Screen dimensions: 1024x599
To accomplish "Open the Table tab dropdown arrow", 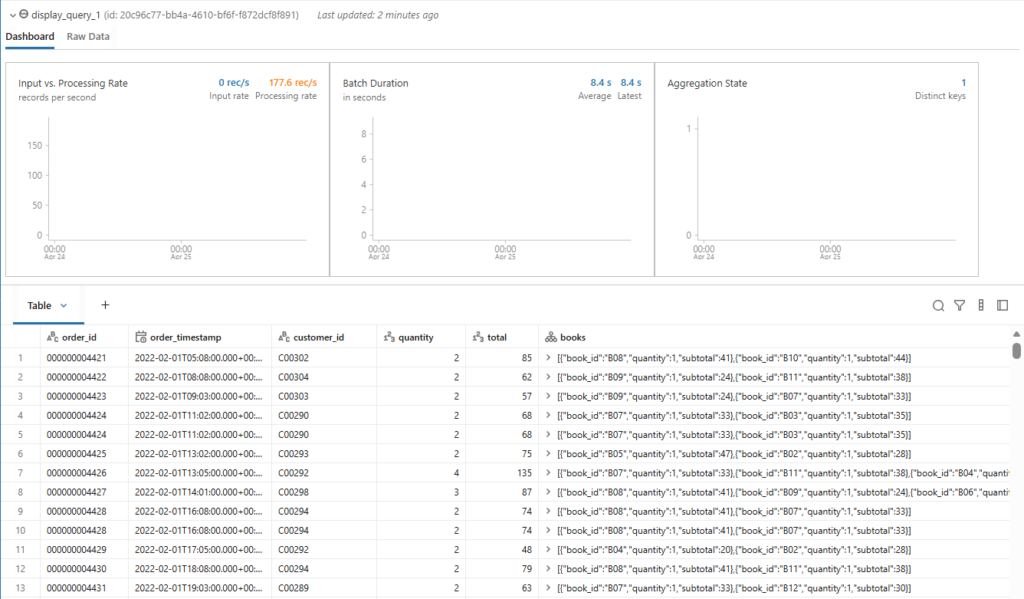I will coord(64,306).
